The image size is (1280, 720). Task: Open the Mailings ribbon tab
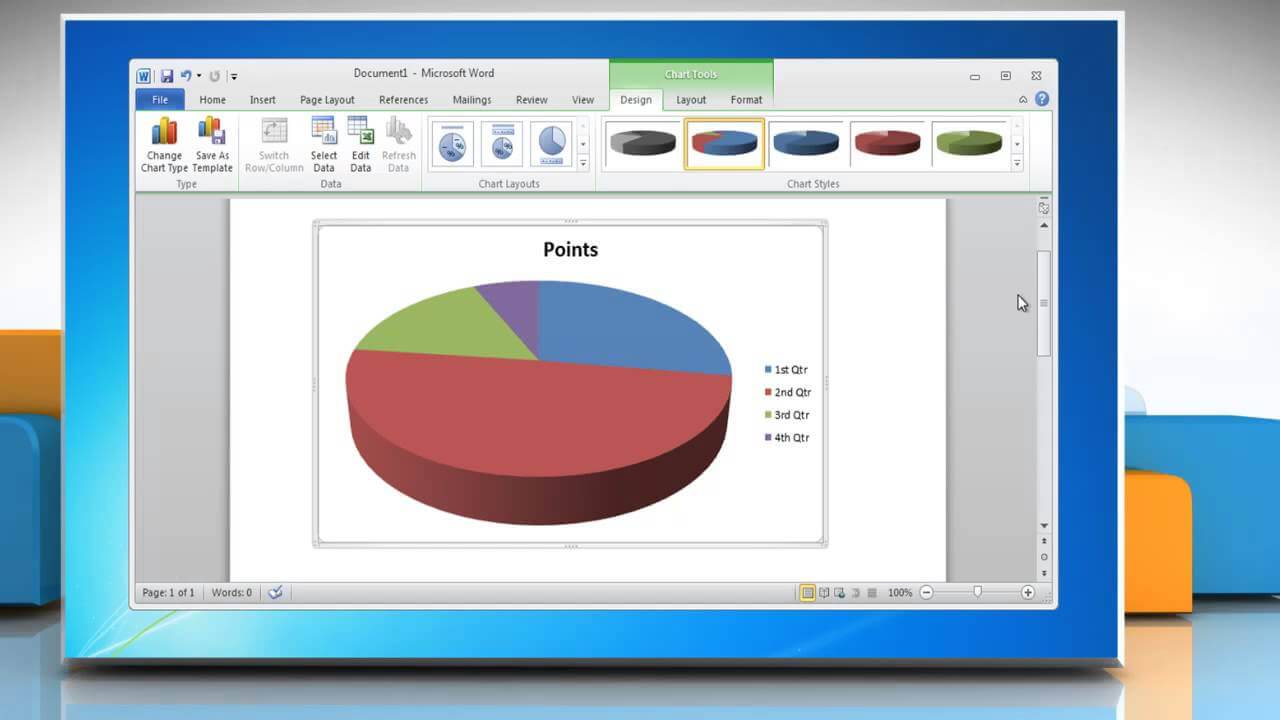pyautogui.click(x=471, y=99)
